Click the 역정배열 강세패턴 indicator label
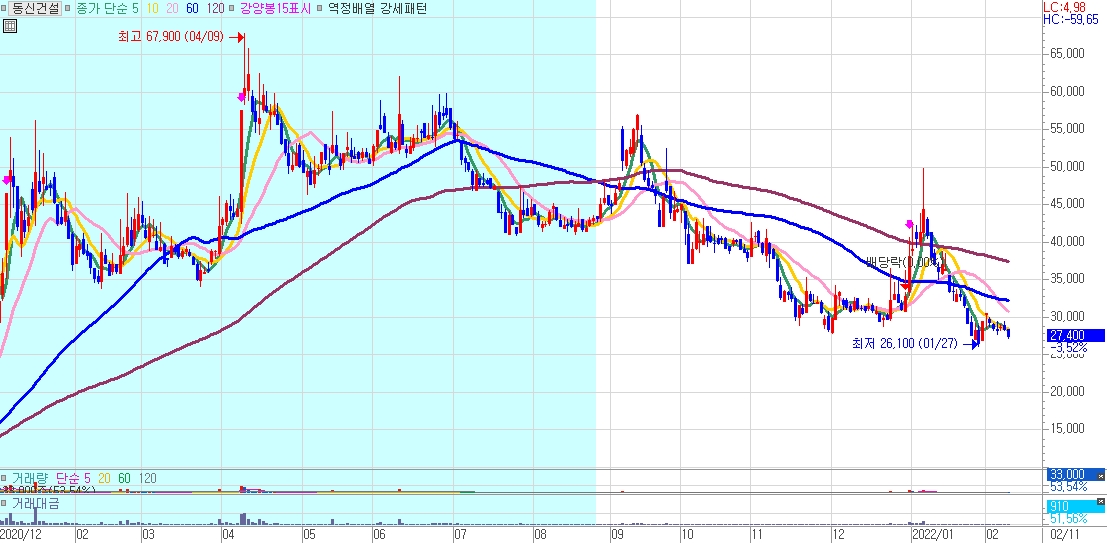The image size is (1107, 543). (377, 8)
